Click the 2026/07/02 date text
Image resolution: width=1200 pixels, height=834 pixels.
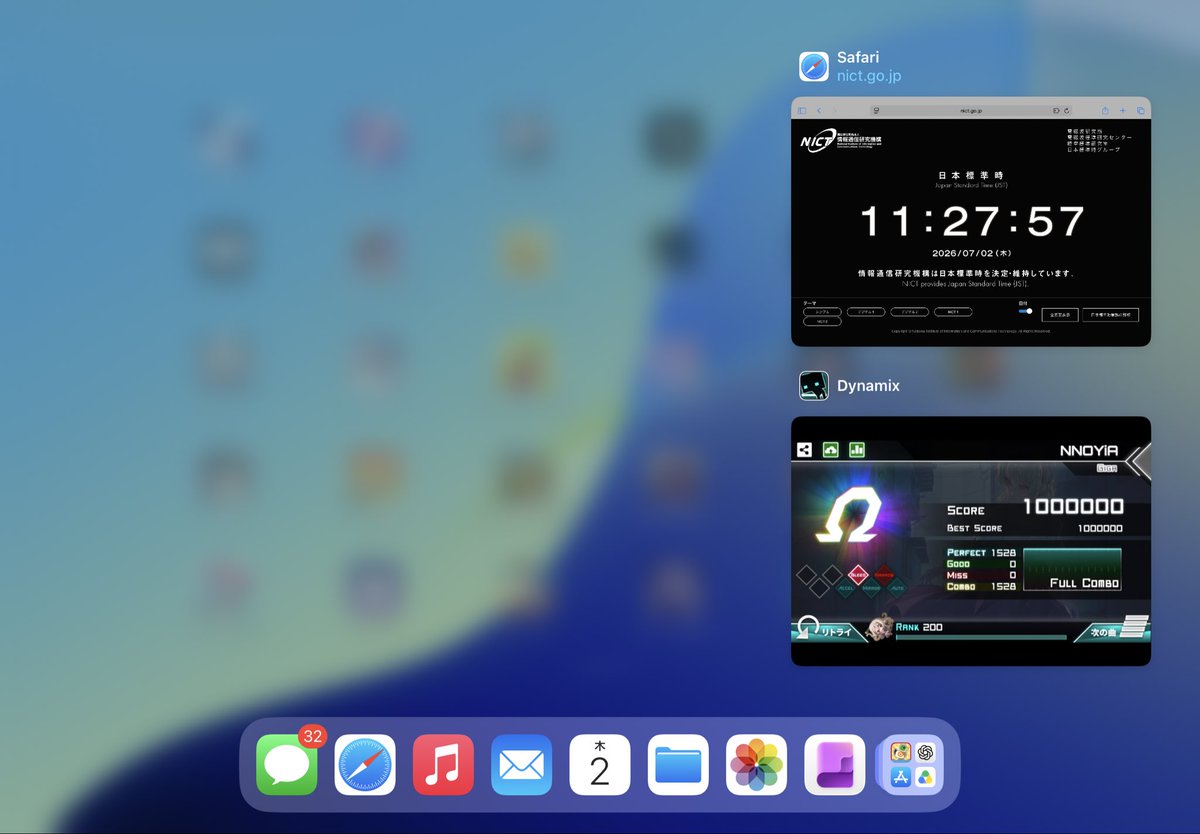point(972,253)
